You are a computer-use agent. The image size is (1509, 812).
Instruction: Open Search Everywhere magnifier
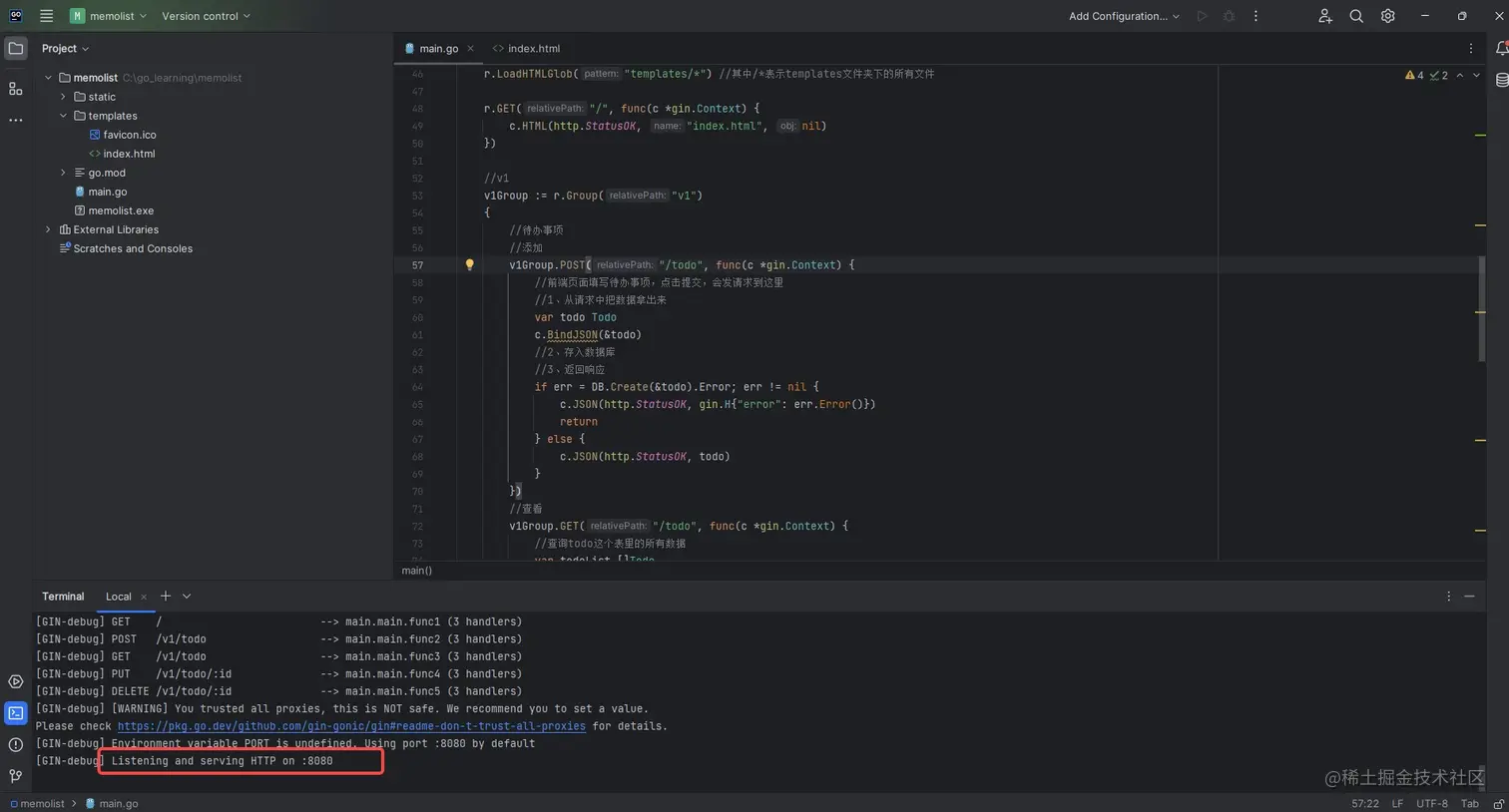1356,16
